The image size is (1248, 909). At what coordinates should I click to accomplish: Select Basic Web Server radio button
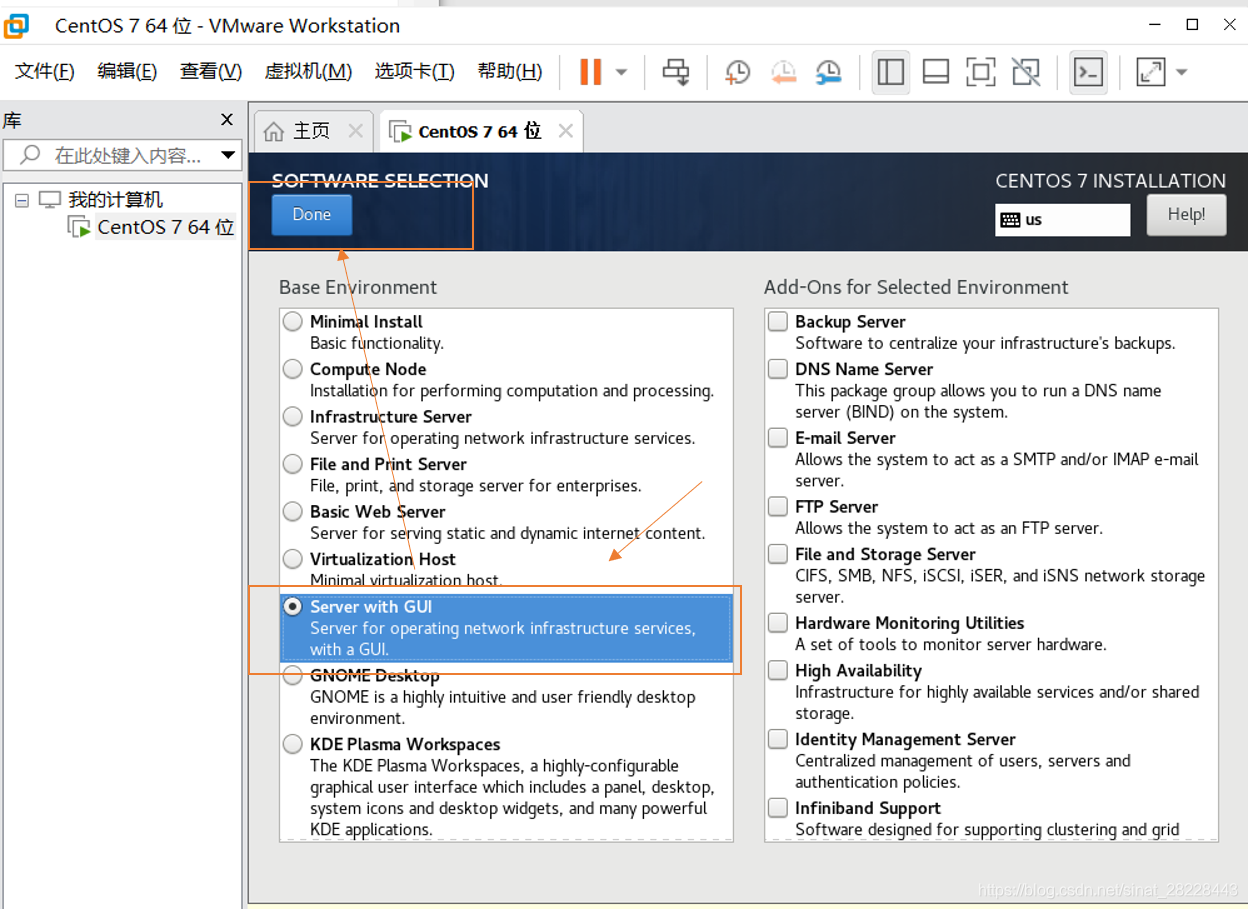point(292,511)
